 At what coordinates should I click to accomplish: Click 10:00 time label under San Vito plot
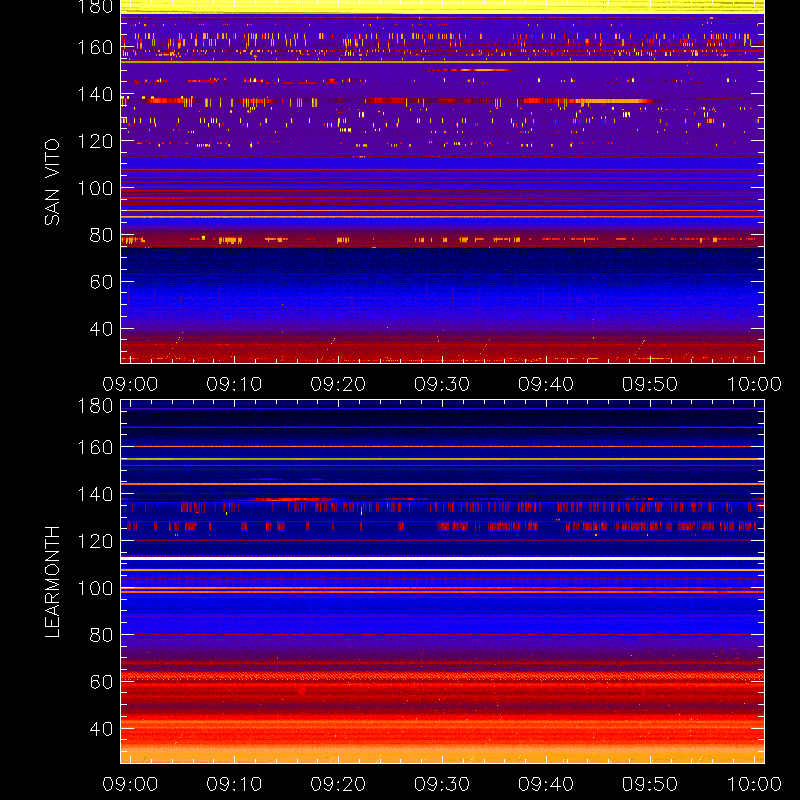[754, 384]
